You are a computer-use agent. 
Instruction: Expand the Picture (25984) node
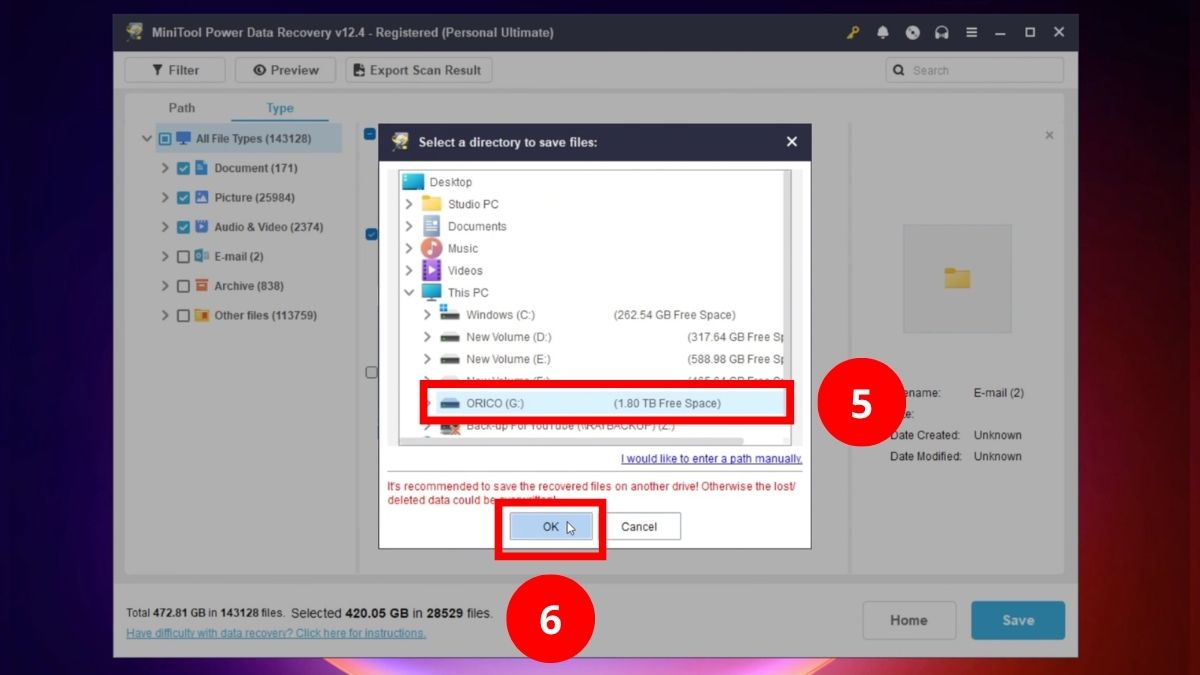coord(165,198)
